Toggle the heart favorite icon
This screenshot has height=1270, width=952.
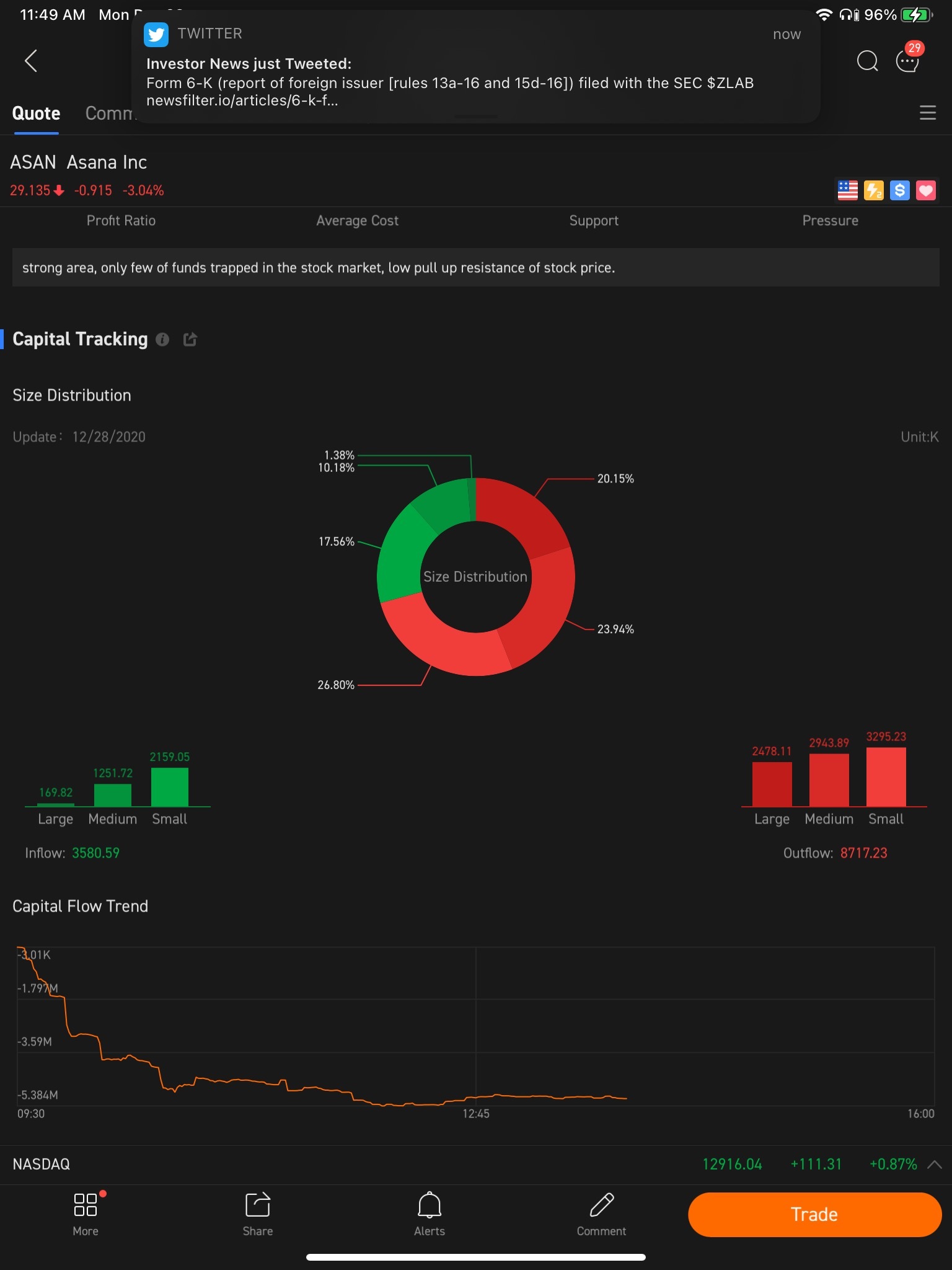tap(925, 190)
